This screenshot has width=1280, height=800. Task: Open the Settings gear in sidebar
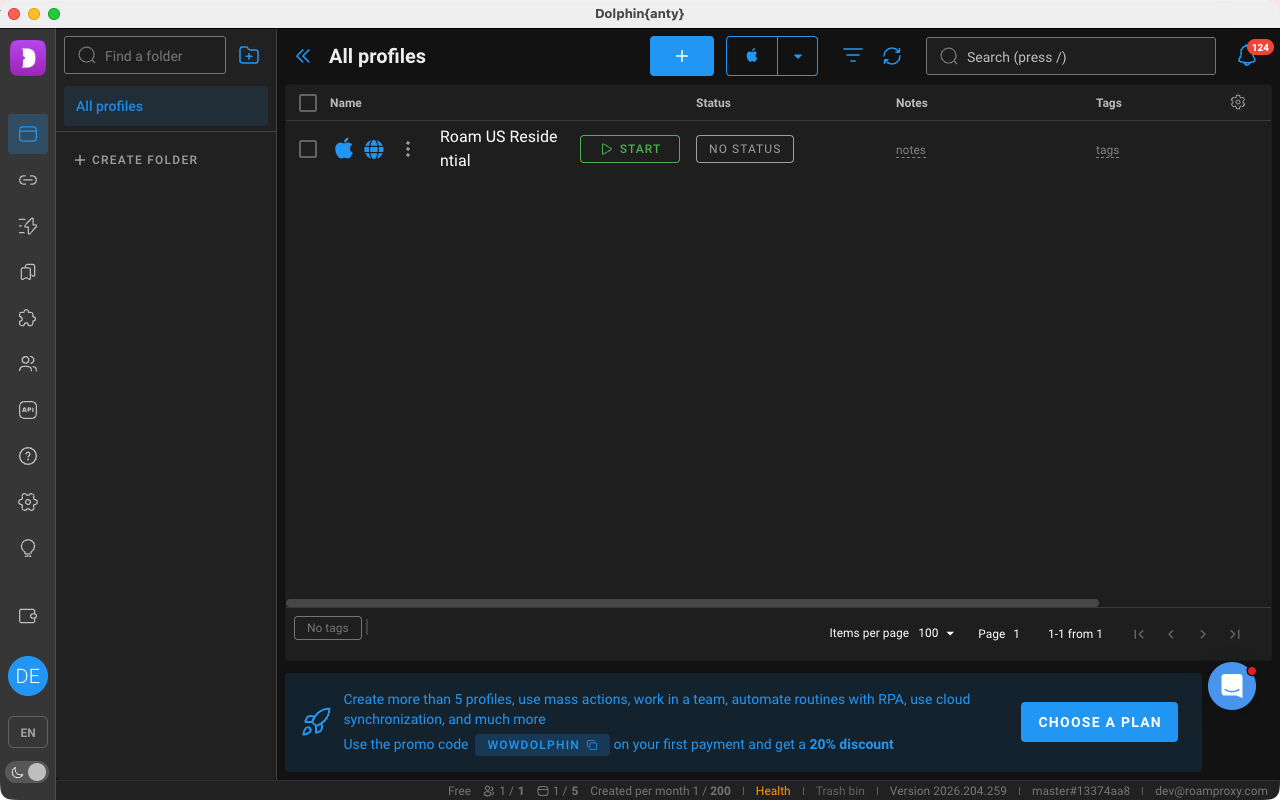(28, 502)
